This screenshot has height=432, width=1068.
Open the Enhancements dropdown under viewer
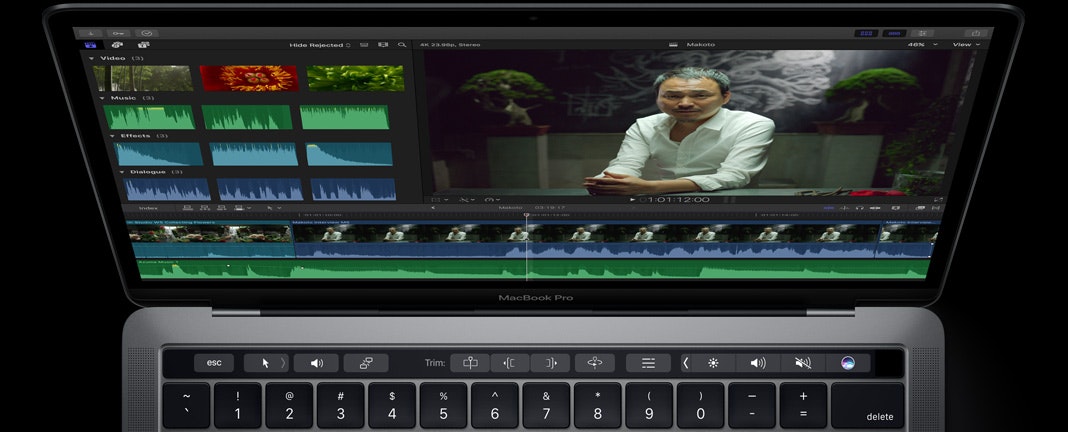(x=467, y=200)
